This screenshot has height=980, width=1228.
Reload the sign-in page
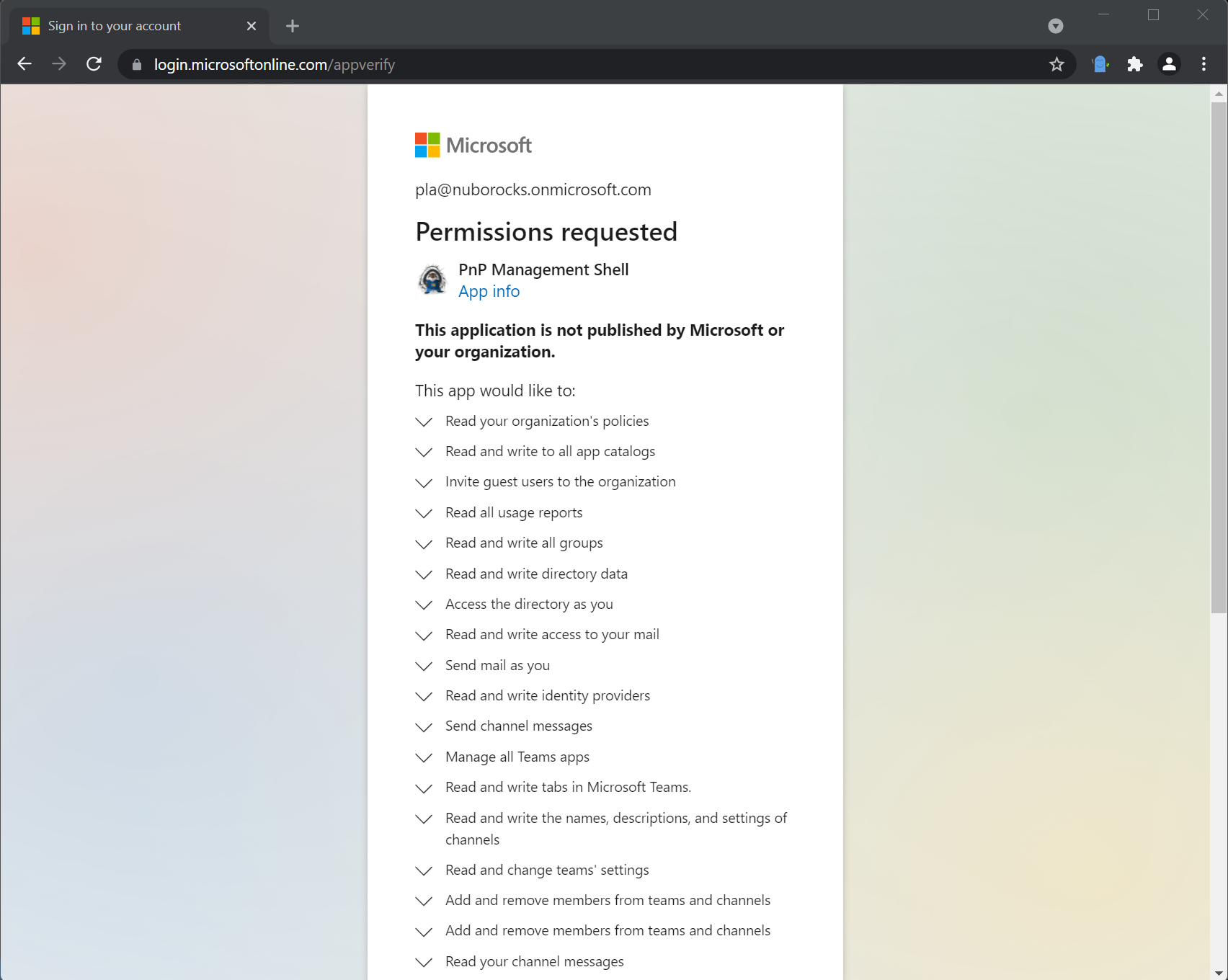(x=94, y=64)
